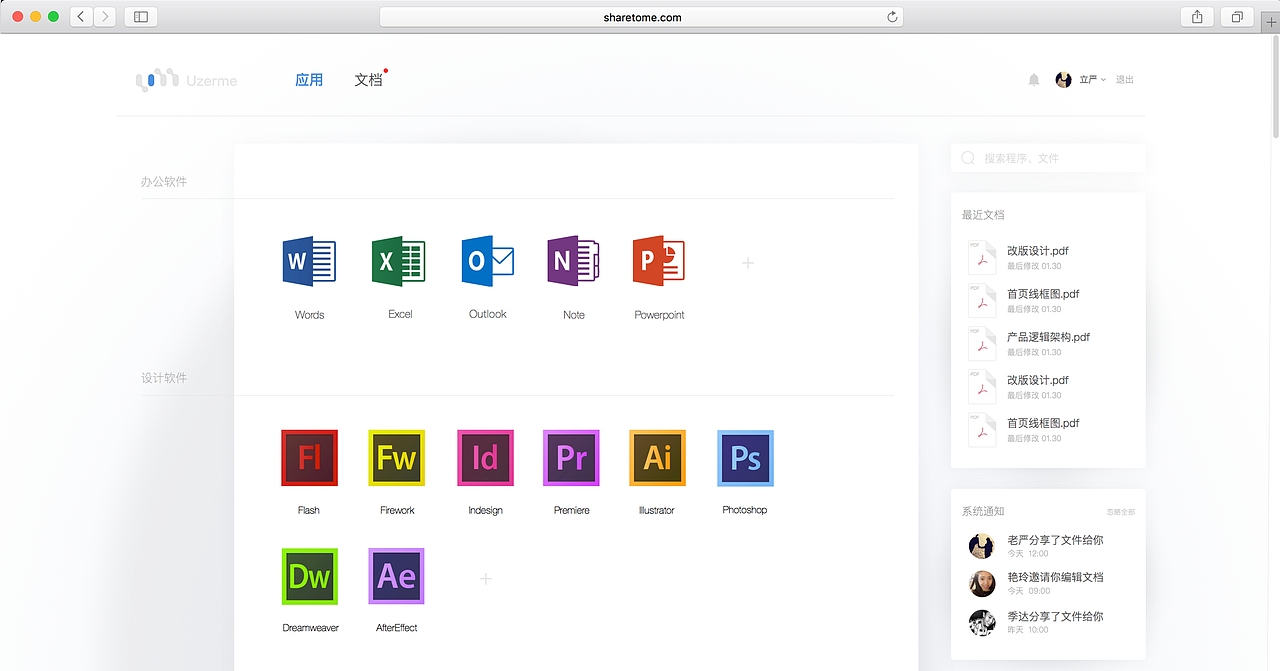1280x671 pixels.
Task: Switch to the 文档 tab
Action: [369, 80]
